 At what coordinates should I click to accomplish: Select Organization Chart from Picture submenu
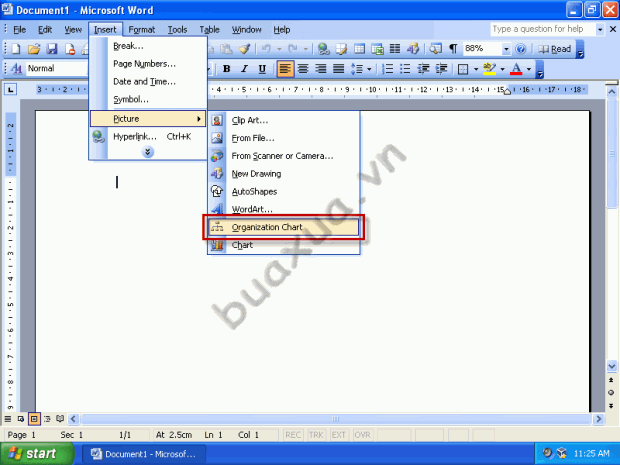283,227
